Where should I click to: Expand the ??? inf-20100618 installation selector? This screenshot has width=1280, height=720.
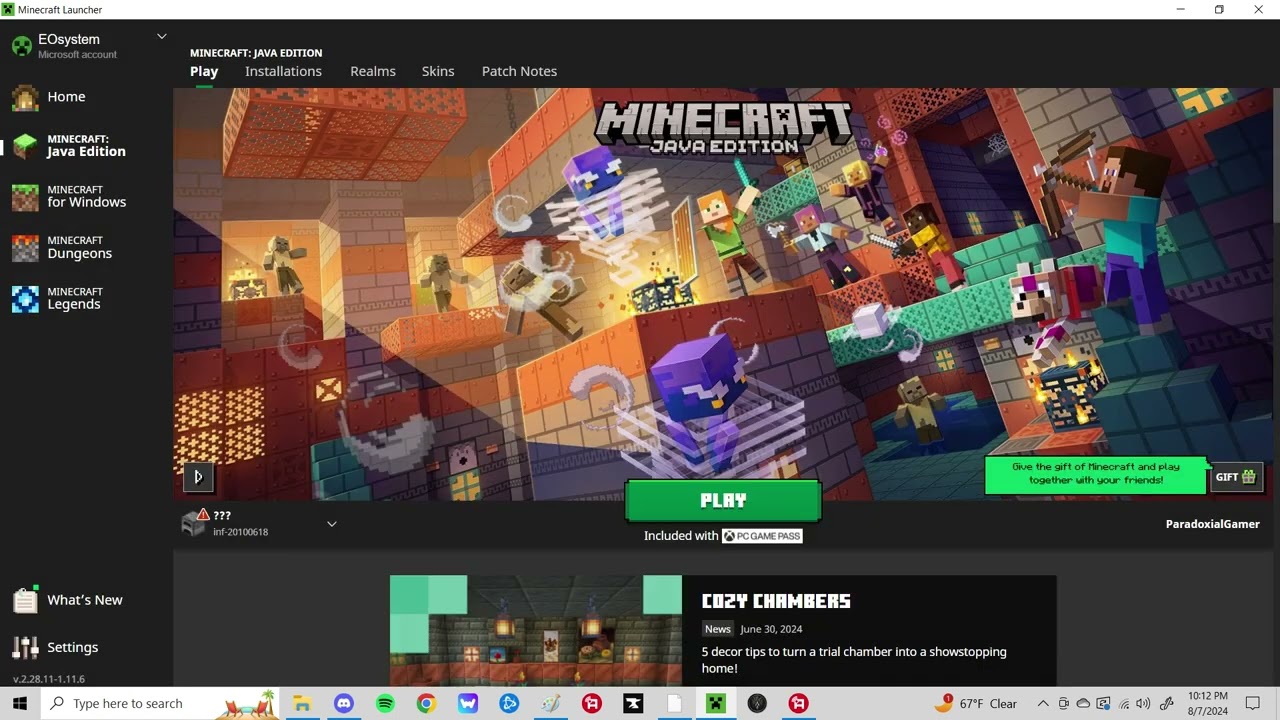pyautogui.click(x=260, y=523)
